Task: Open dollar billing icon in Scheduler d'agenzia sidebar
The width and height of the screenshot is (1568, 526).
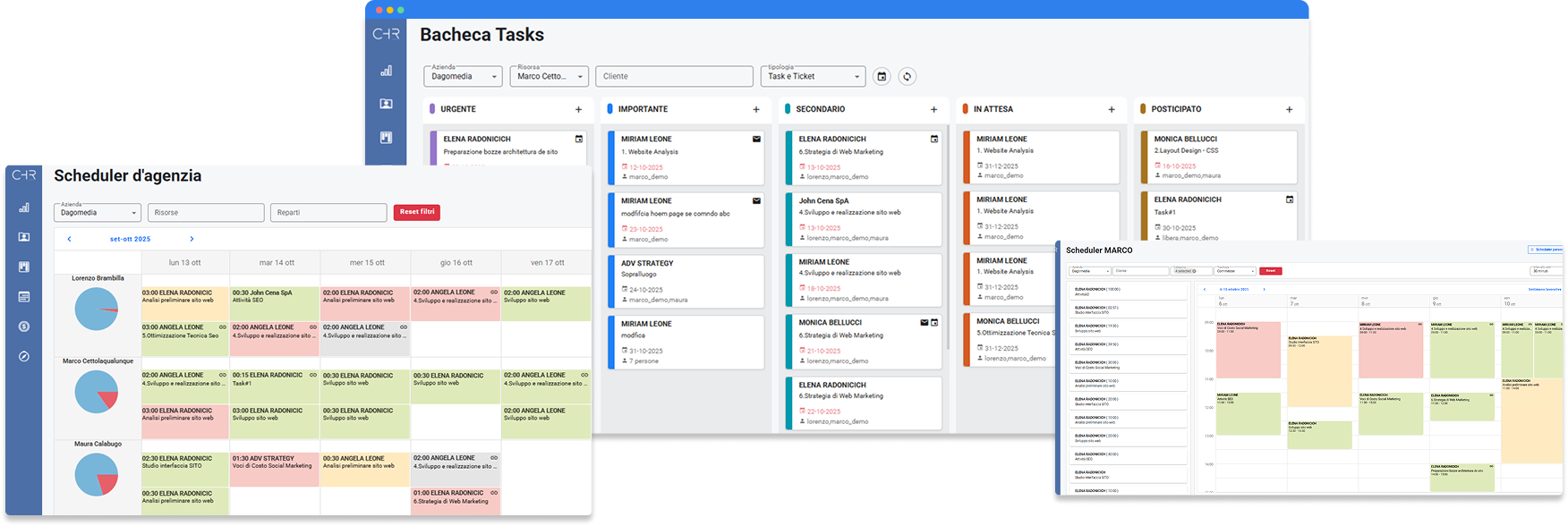Action: point(24,327)
